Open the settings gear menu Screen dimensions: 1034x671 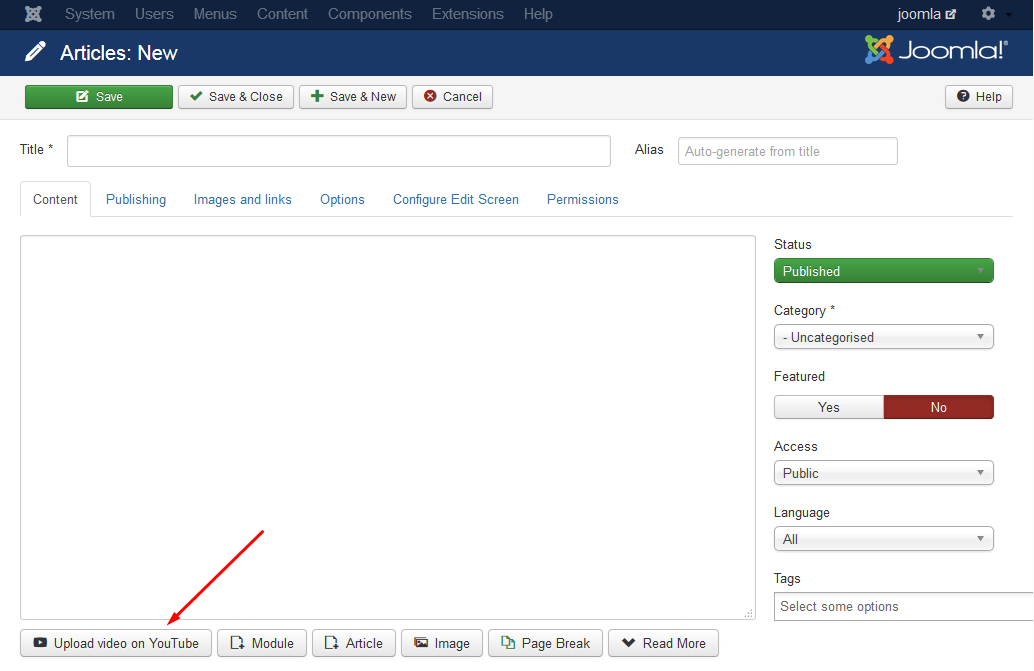(x=990, y=14)
